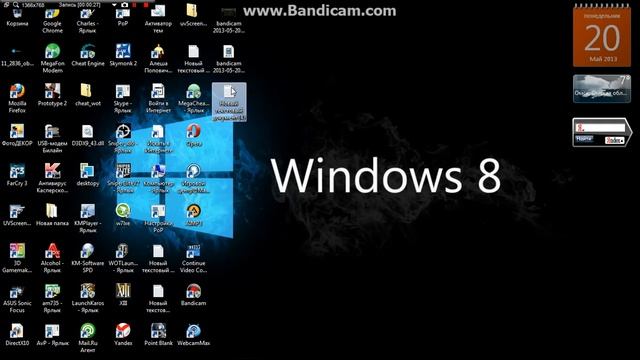Viewport: 640px width, 360px height.
Task: Select the KM-Software SPD icon
Action: (x=87, y=258)
